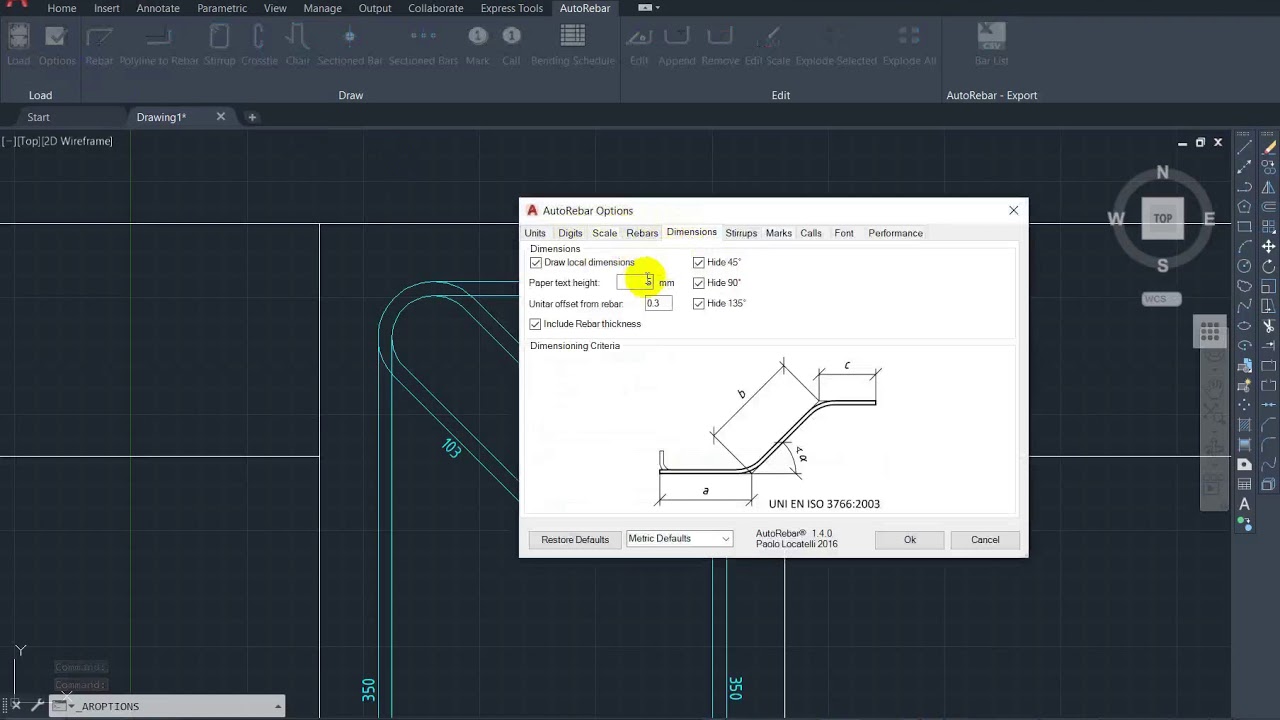Select the Line tool in the right toolbar
The image size is (1280, 720).
coord(1245,147)
